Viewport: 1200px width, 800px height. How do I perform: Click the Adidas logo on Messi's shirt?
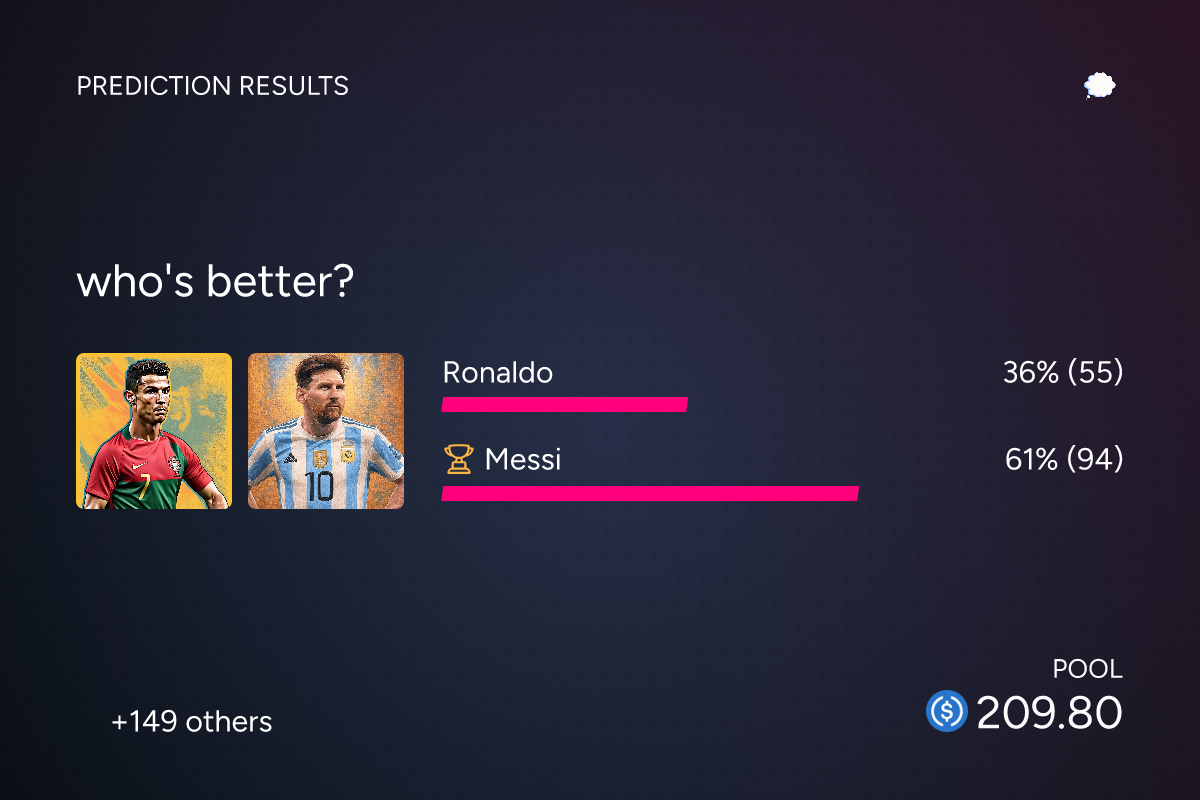click(290, 457)
